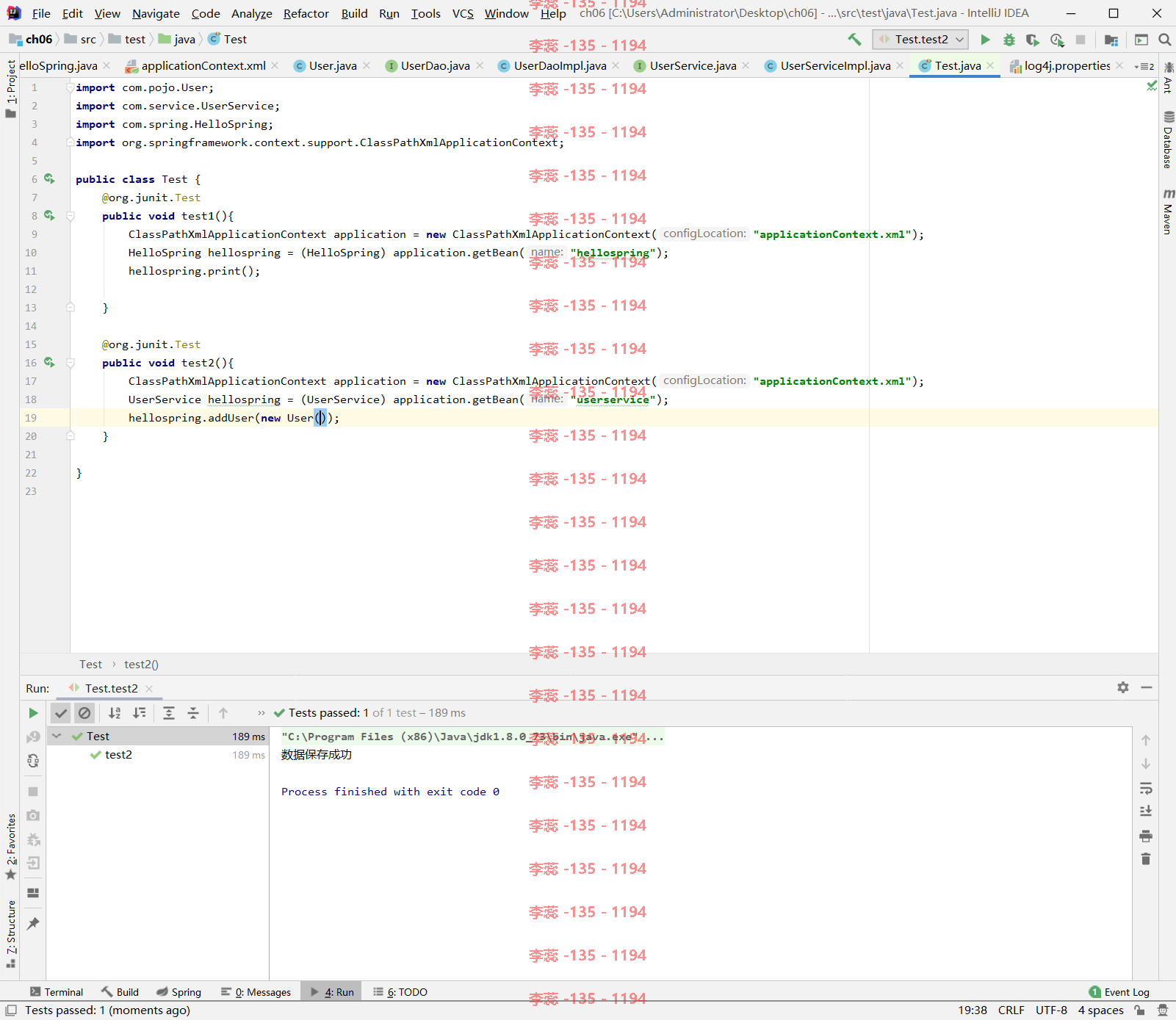Open Project Structure icon in toolbar
The image size is (1176, 1020).
(1111, 40)
